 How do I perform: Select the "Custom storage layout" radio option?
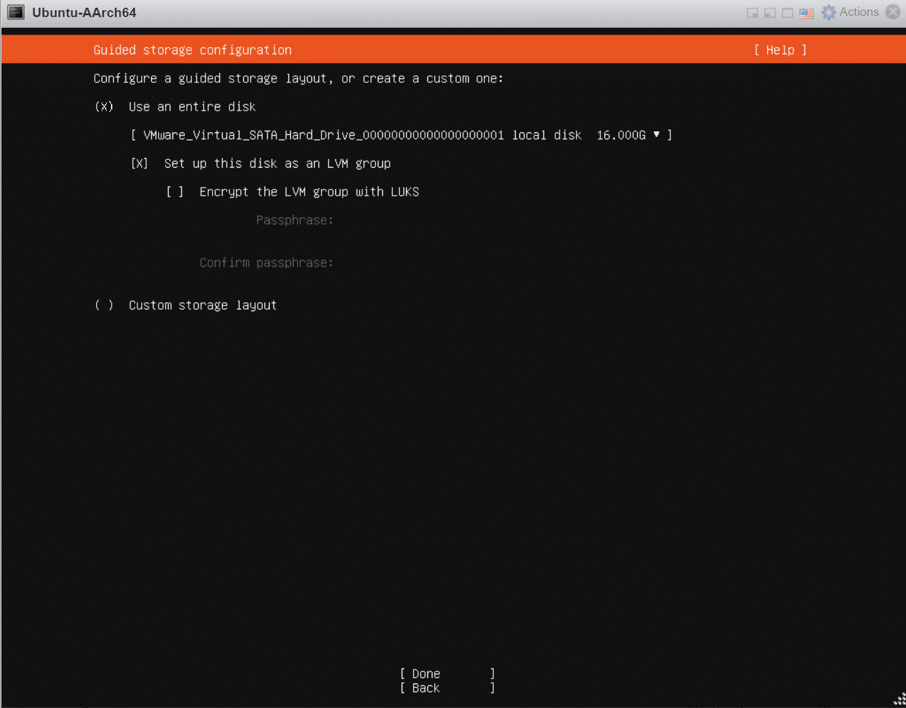click(104, 305)
